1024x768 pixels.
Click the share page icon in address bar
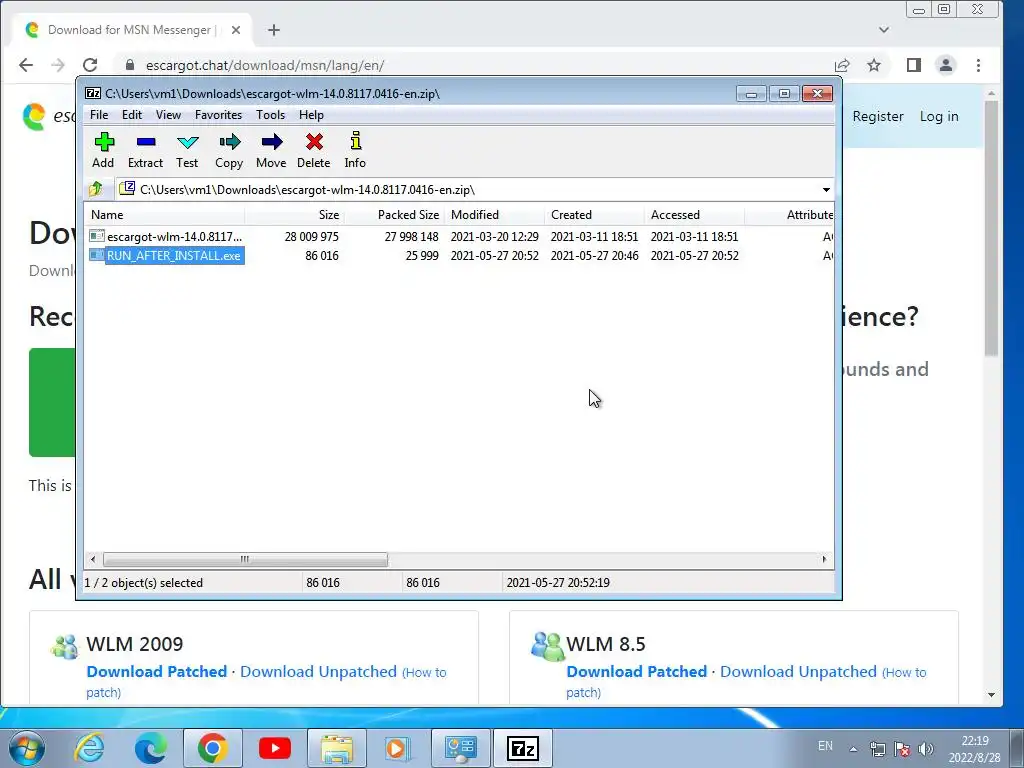[842, 65]
